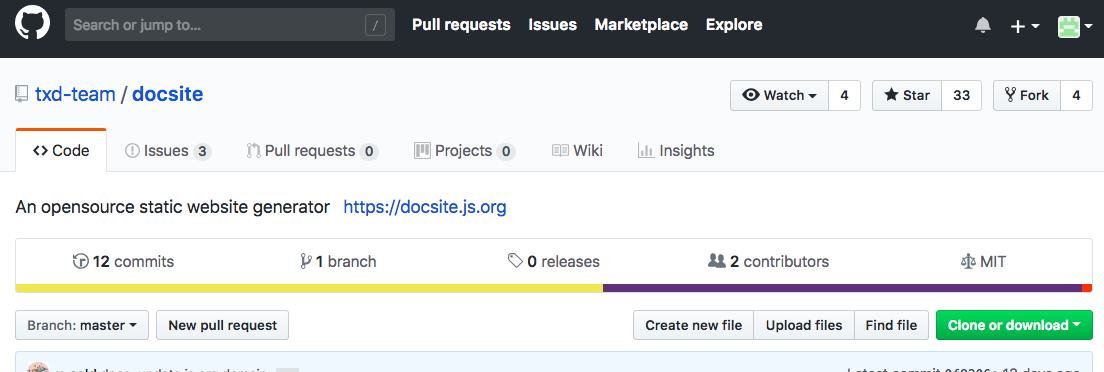Click the repository book icon
The height and width of the screenshot is (372, 1104).
(x=22, y=94)
